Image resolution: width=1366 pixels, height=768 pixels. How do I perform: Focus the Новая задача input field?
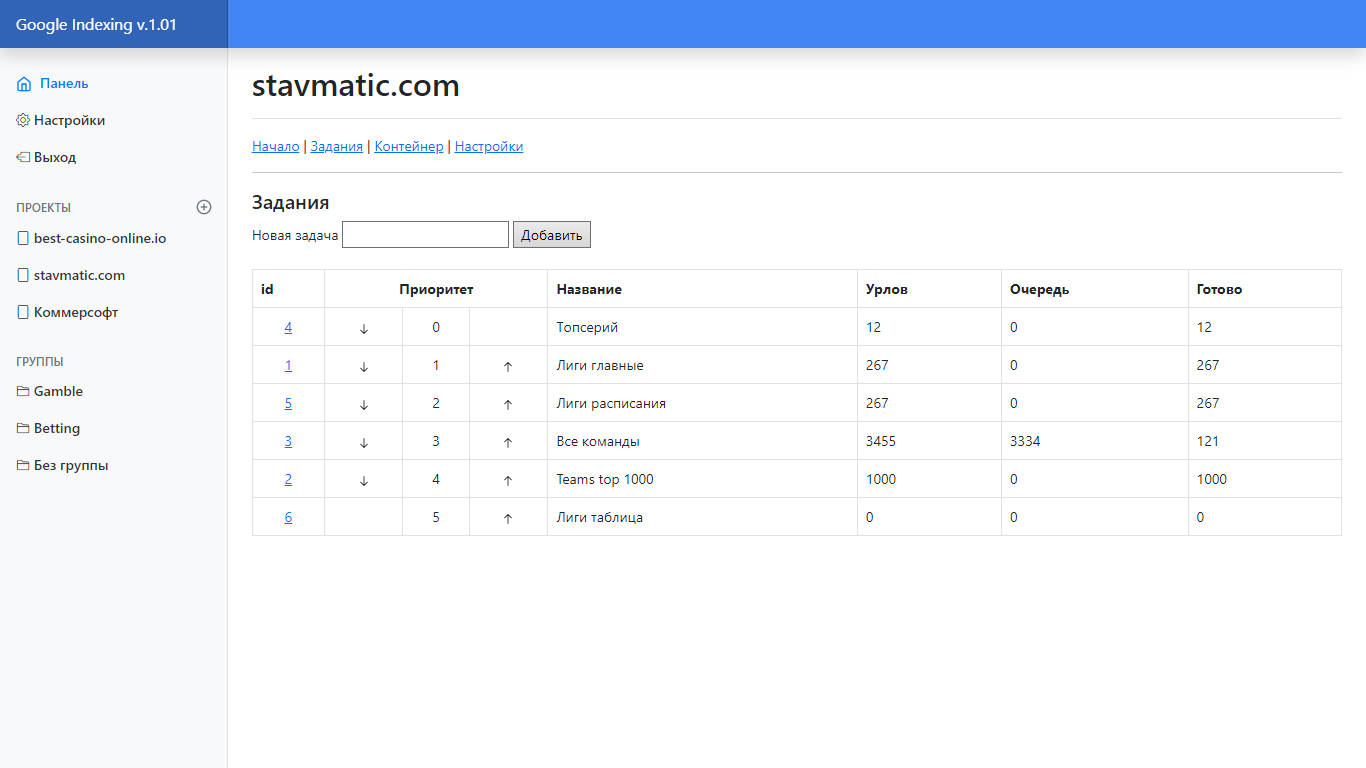[x=425, y=235]
